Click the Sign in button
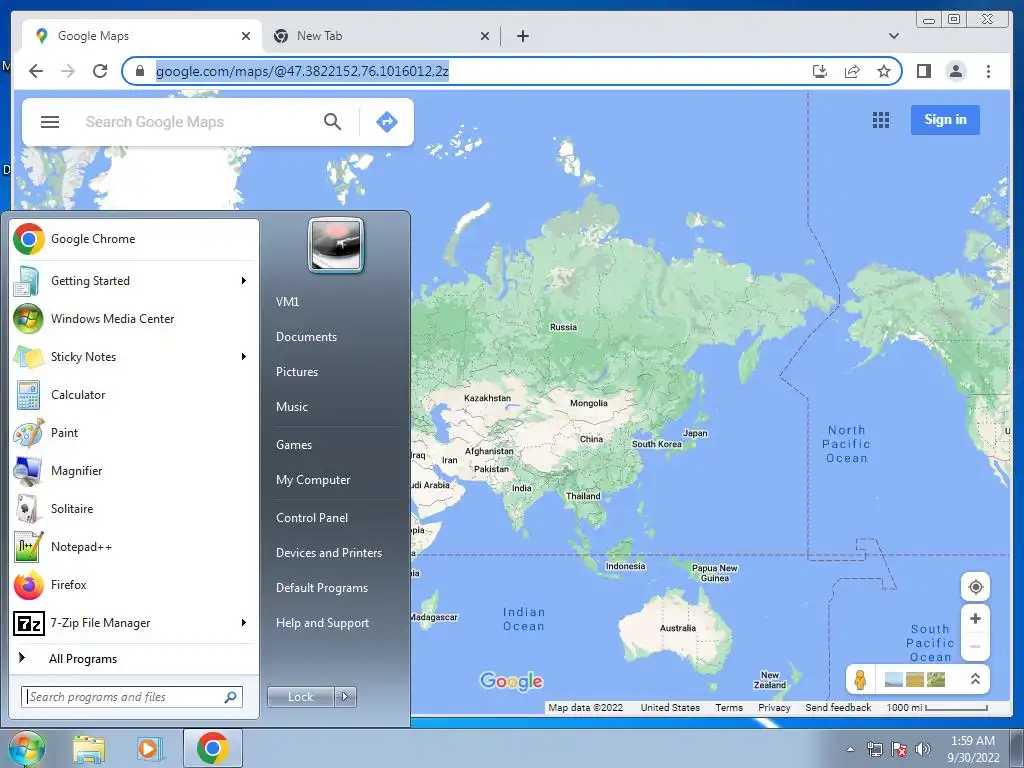1024x768 pixels. tap(945, 120)
